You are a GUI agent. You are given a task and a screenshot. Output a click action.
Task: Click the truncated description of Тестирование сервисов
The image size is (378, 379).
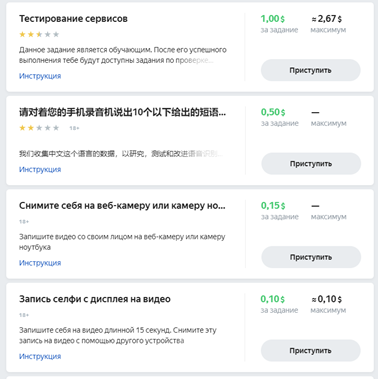pyautogui.click(x=123, y=55)
